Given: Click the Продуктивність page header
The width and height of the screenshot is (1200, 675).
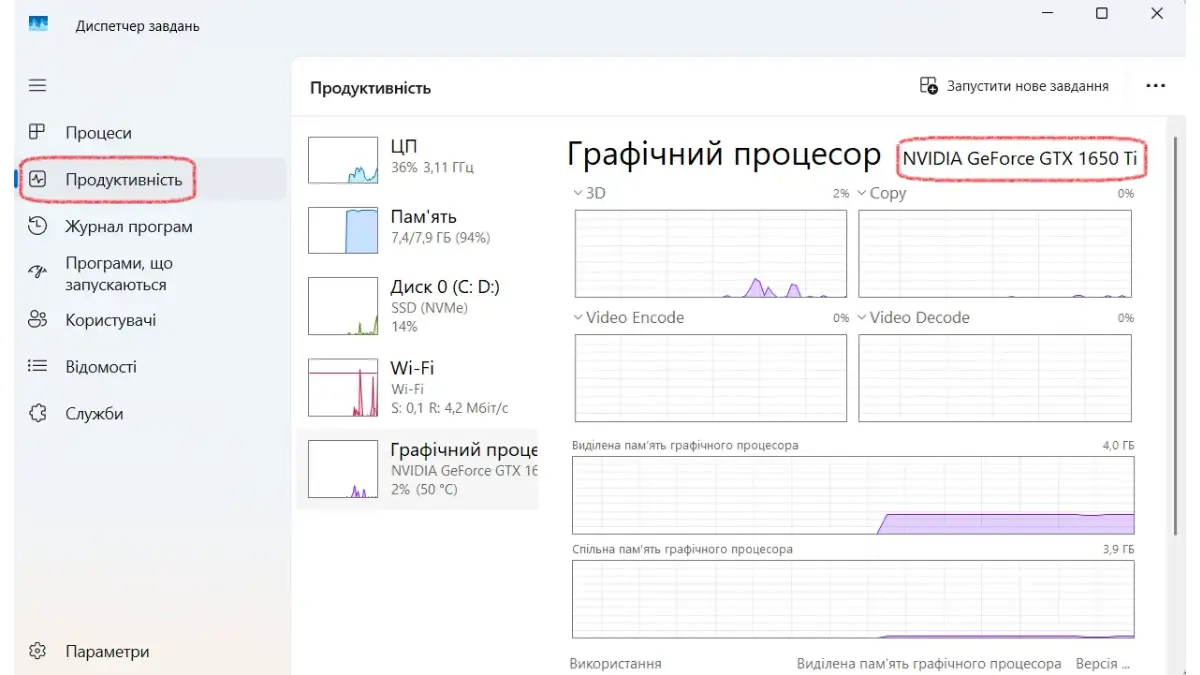Looking at the screenshot, I should (370, 88).
